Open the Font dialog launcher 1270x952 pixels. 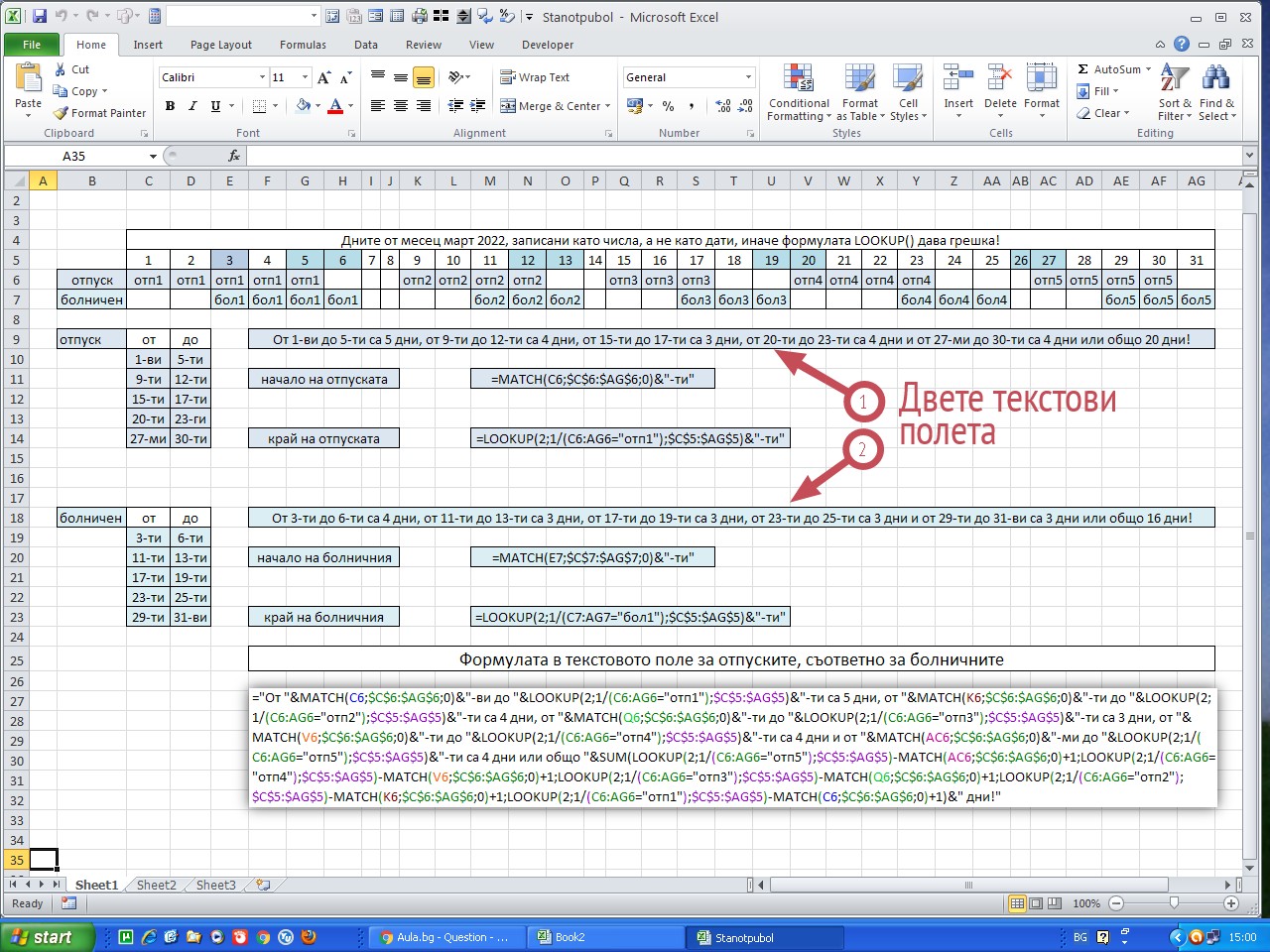tap(351, 133)
